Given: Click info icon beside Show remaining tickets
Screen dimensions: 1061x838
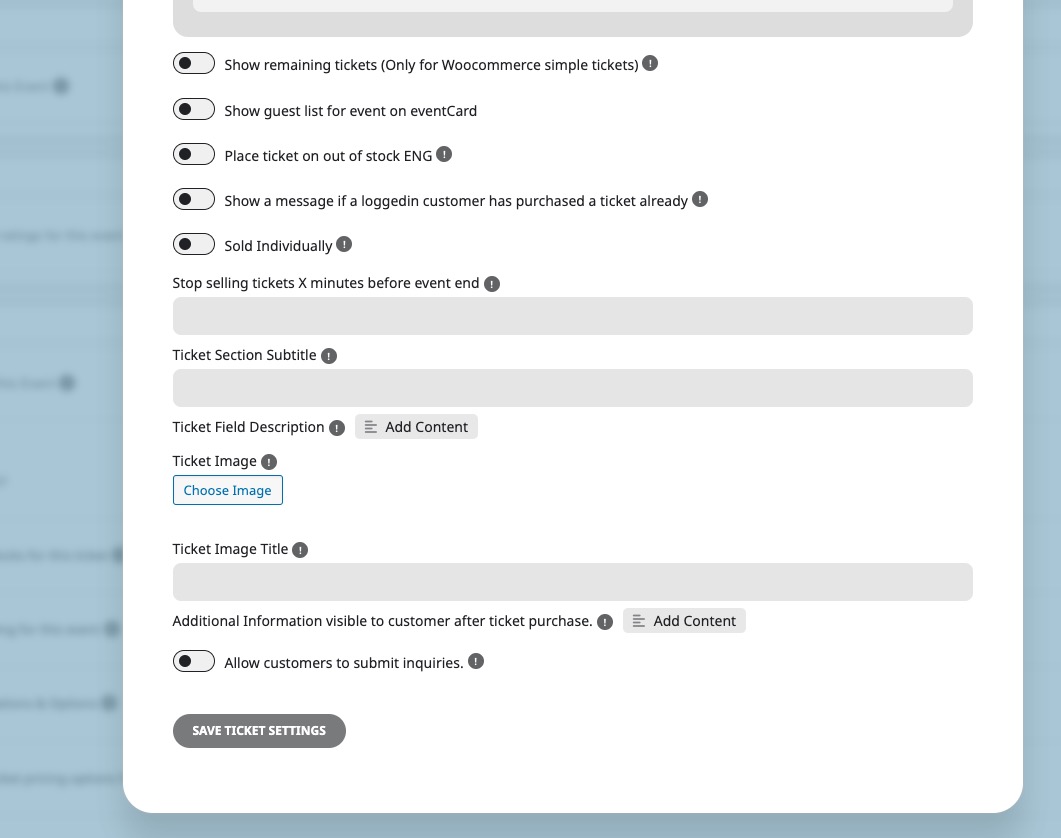Looking at the screenshot, I should coord(650,64).
